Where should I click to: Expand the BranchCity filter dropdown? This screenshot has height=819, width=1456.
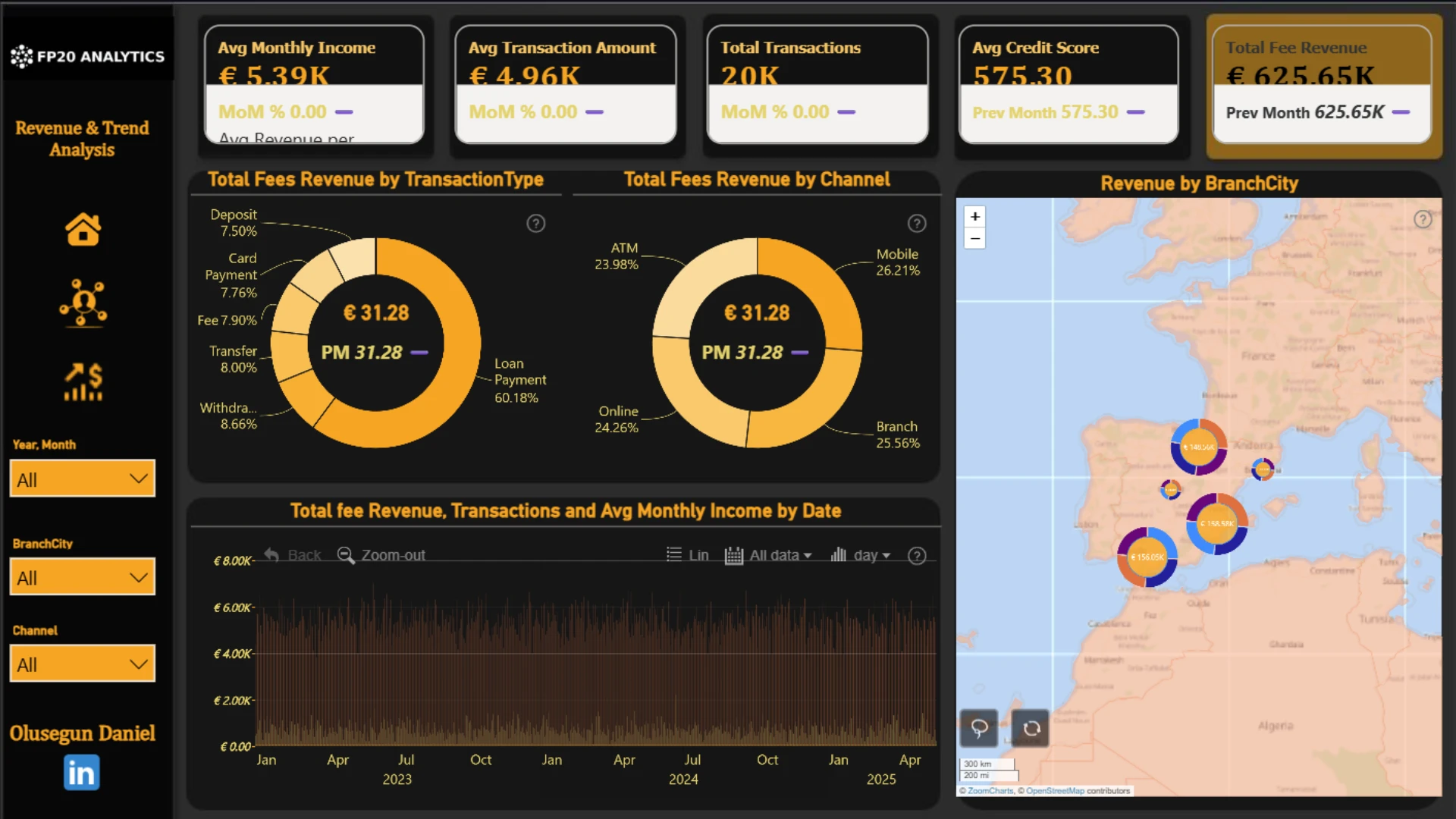pyautogui.click(x=83, y=577)
